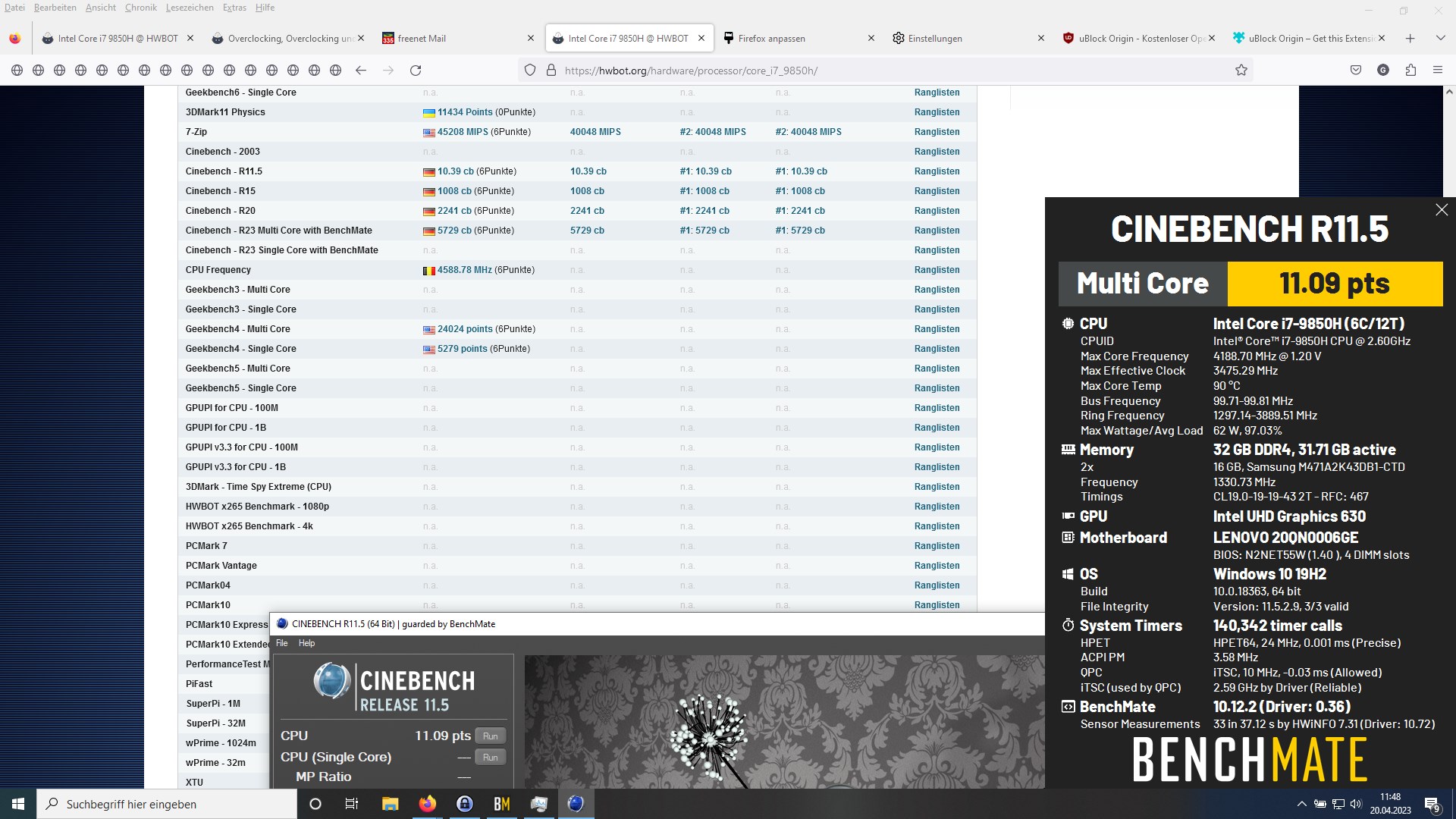Click the 4588.78 MHz CPU Frequency score
The image size is (1456, 819).
[x=465, y=270]
